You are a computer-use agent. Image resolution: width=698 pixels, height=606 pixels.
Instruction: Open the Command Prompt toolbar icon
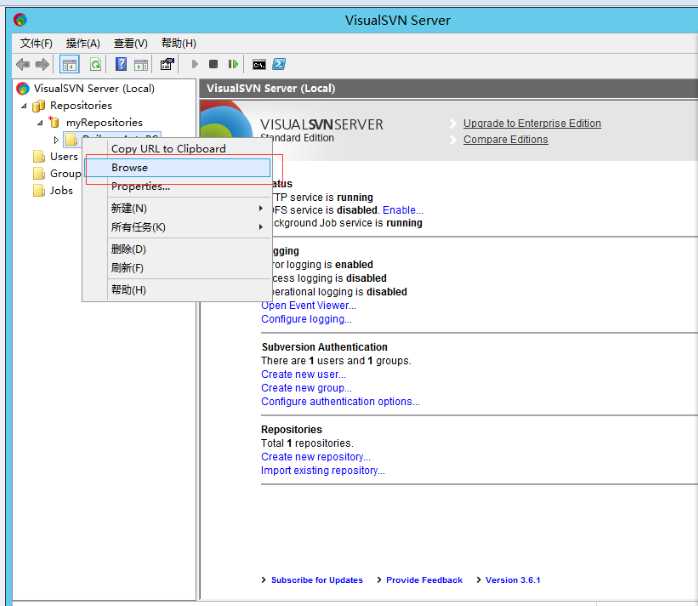click(x=259, y=65)
